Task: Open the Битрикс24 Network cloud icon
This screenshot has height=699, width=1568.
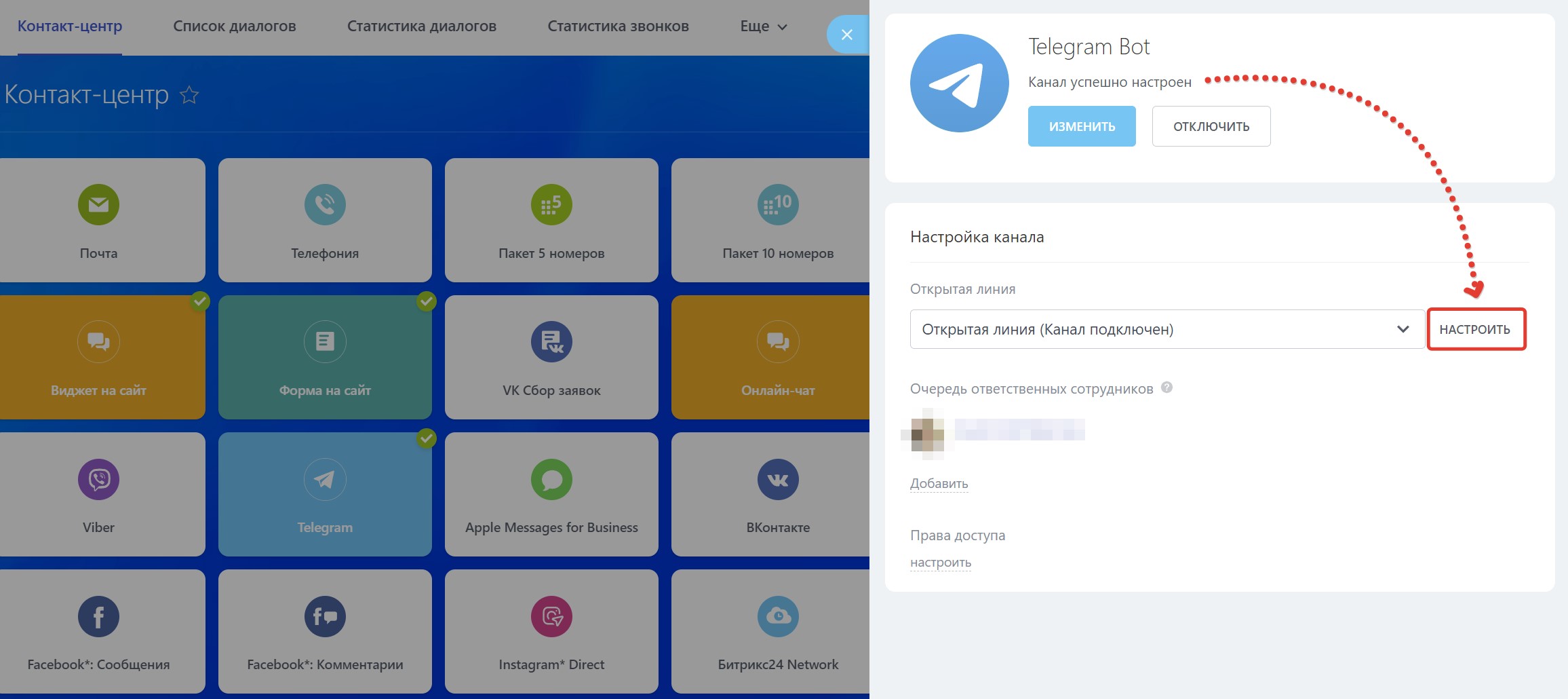Action: pos(778,616)
